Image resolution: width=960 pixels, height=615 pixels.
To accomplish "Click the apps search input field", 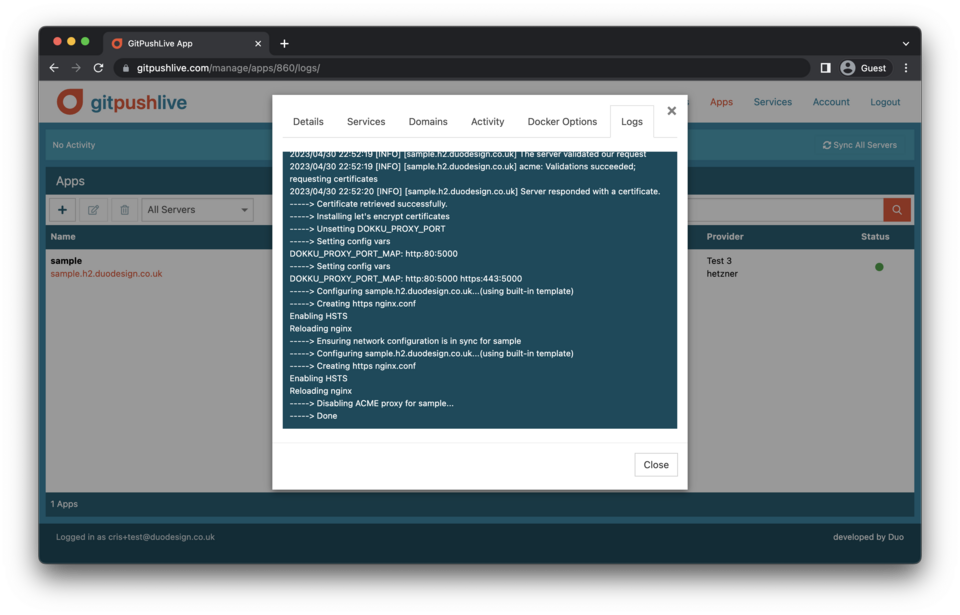I will (786, 209).
